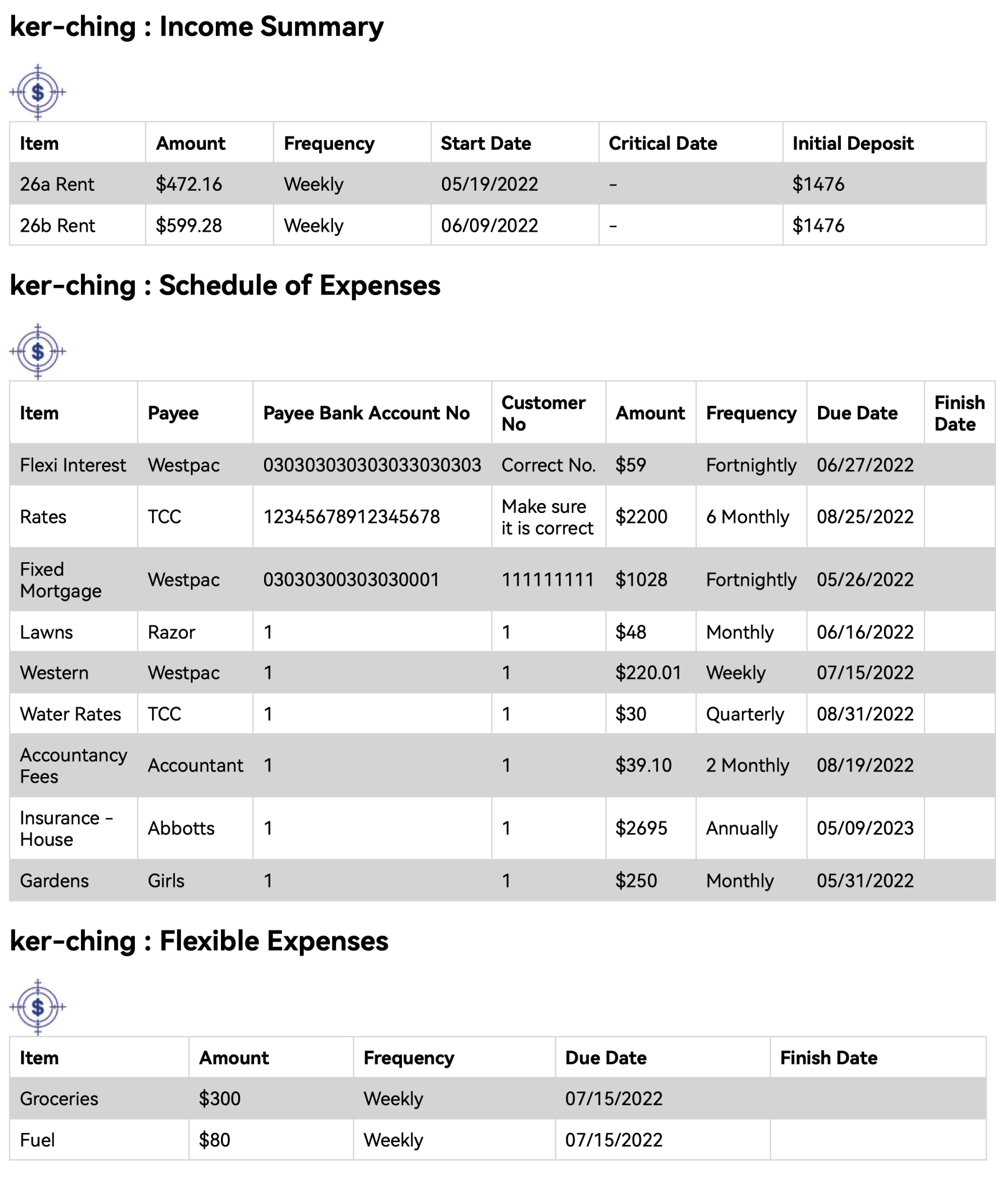This screenshot has height=1204, width=996.
Task: Select the Fixed Mortgage item cell
Action: coord(73,579)
